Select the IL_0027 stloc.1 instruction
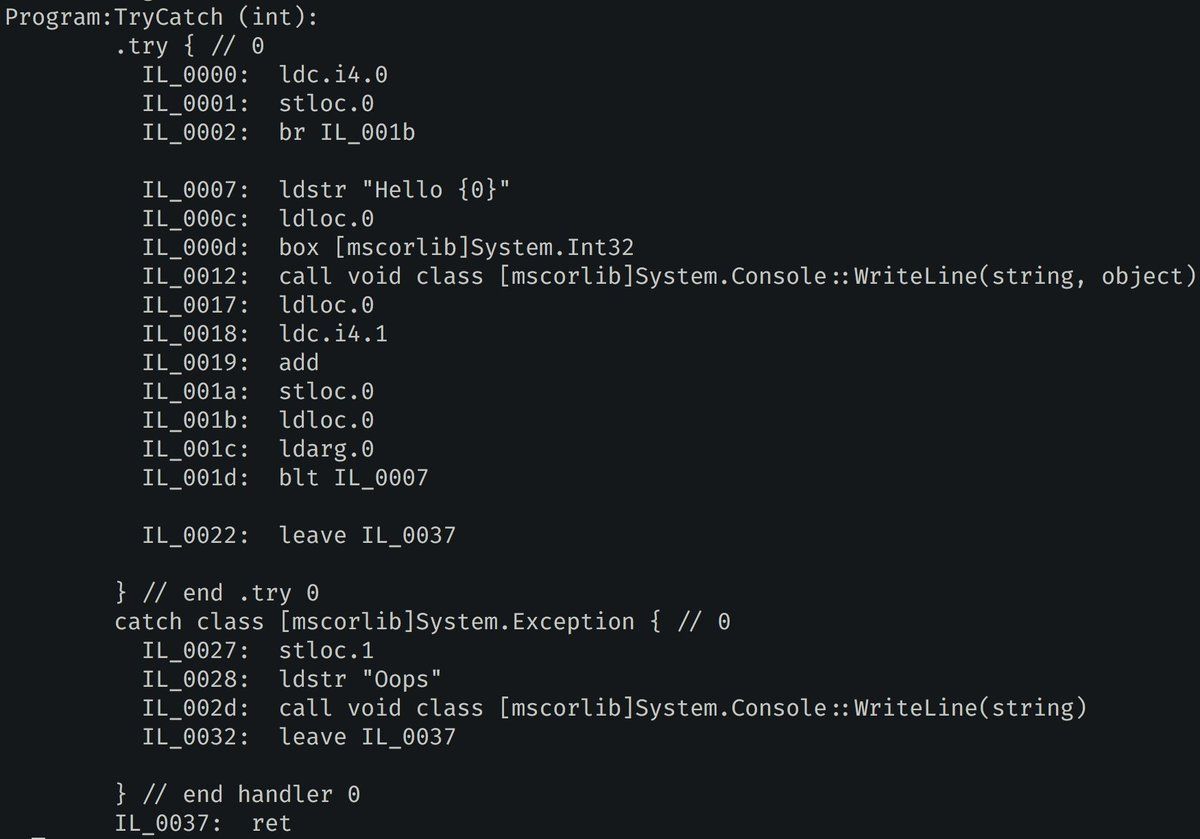The image size is (1200, 839). click(x=258, y=651)
